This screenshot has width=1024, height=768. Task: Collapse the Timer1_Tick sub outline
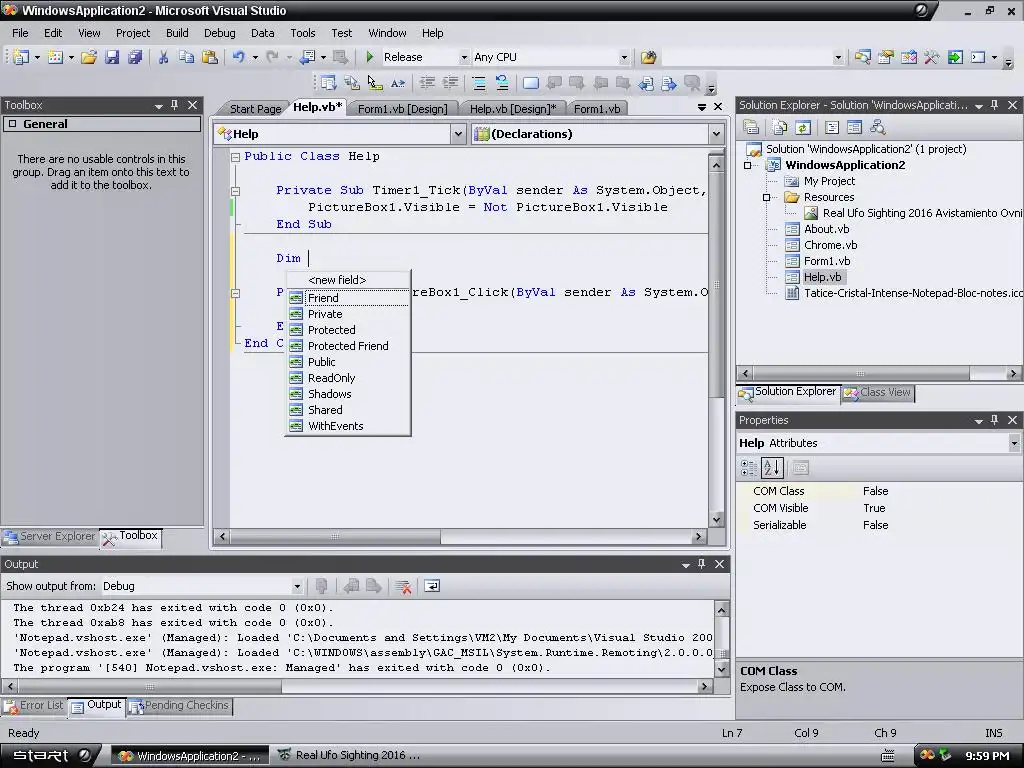[235, 191]
